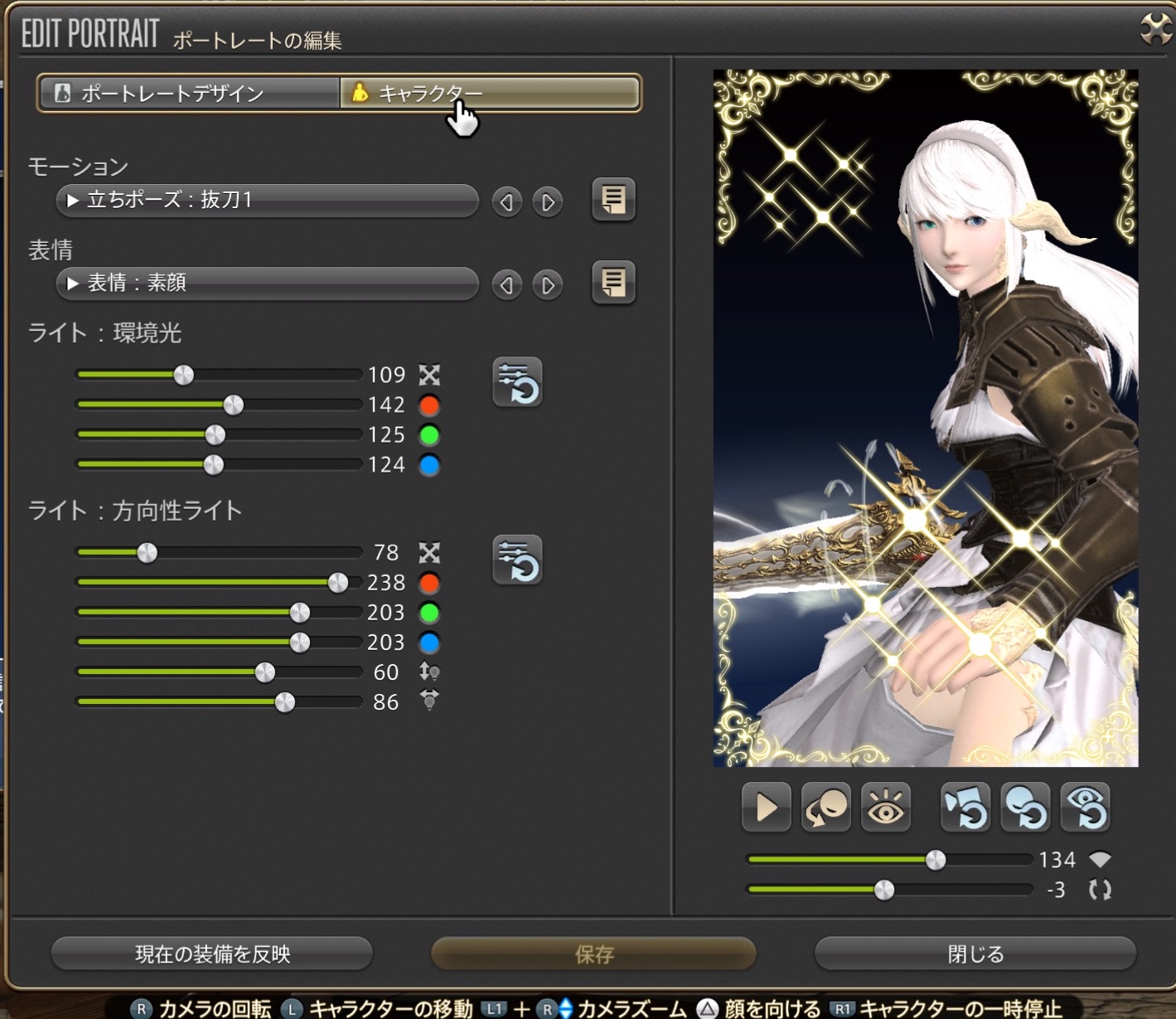Click the 閉じる close button
The image size is (1176, 1019).
pos(975,954)
